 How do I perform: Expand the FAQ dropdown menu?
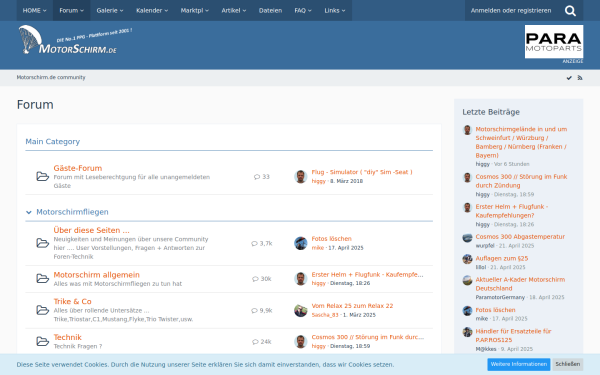point(303,10)
